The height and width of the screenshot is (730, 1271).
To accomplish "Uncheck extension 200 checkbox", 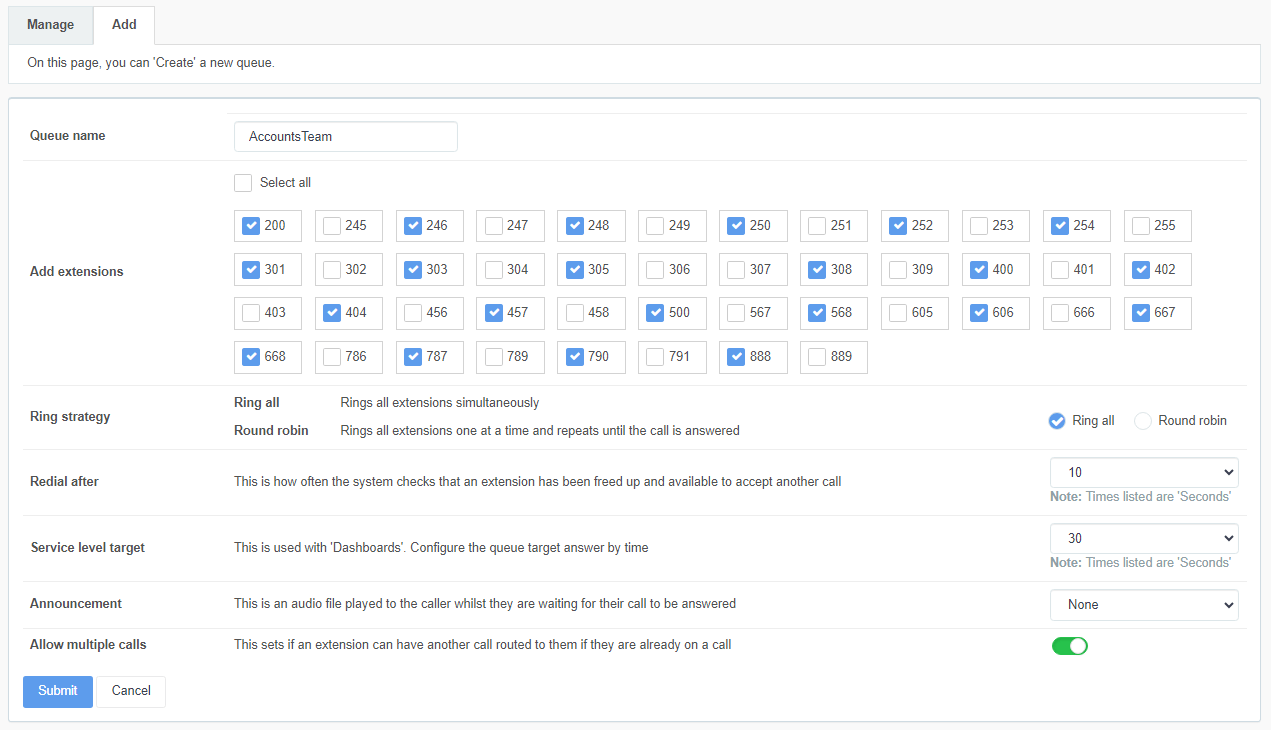I will click(x=251, y=226).
